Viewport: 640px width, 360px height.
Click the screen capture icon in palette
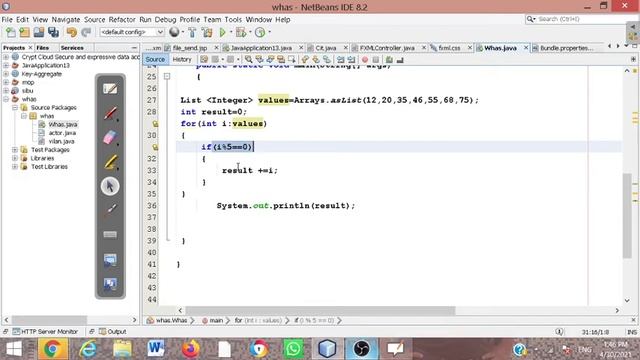click(110, 260)
